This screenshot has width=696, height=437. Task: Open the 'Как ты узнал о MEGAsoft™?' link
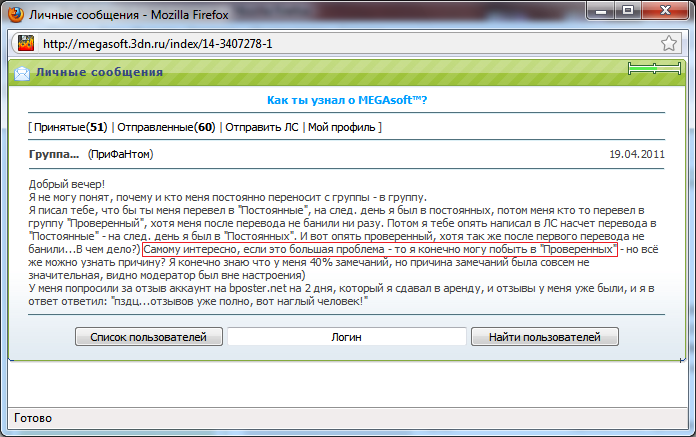347,100
